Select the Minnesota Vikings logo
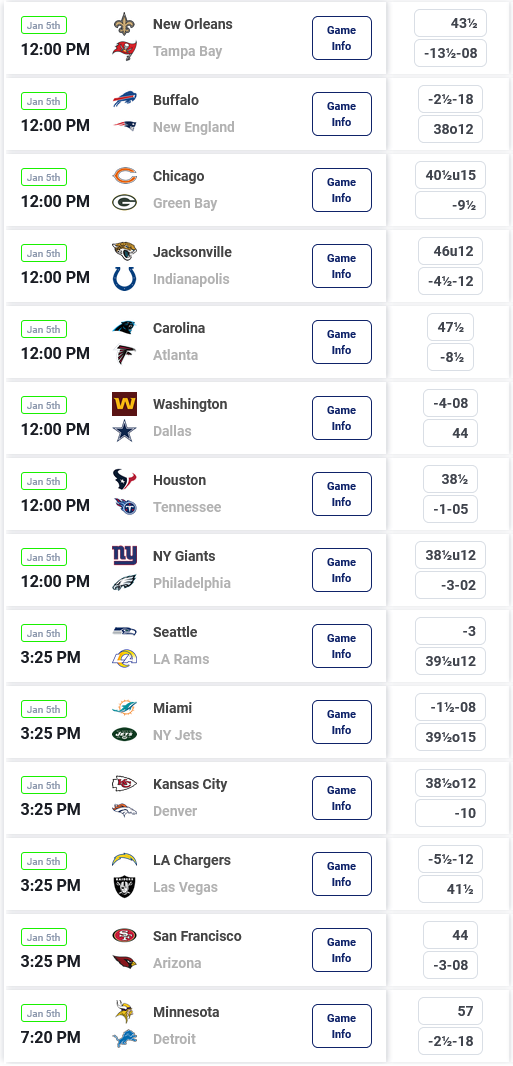The image size is (513, 1066). (x=124, y=1012)
